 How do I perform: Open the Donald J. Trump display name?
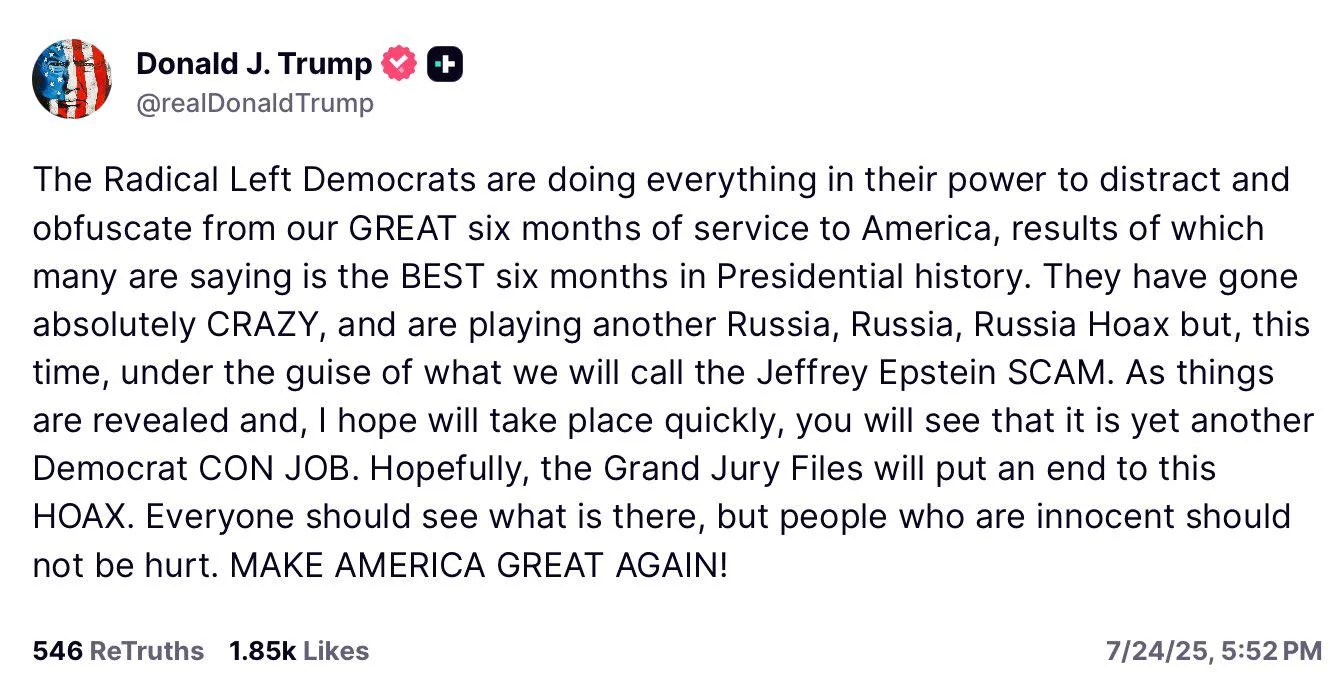(254, 64)
